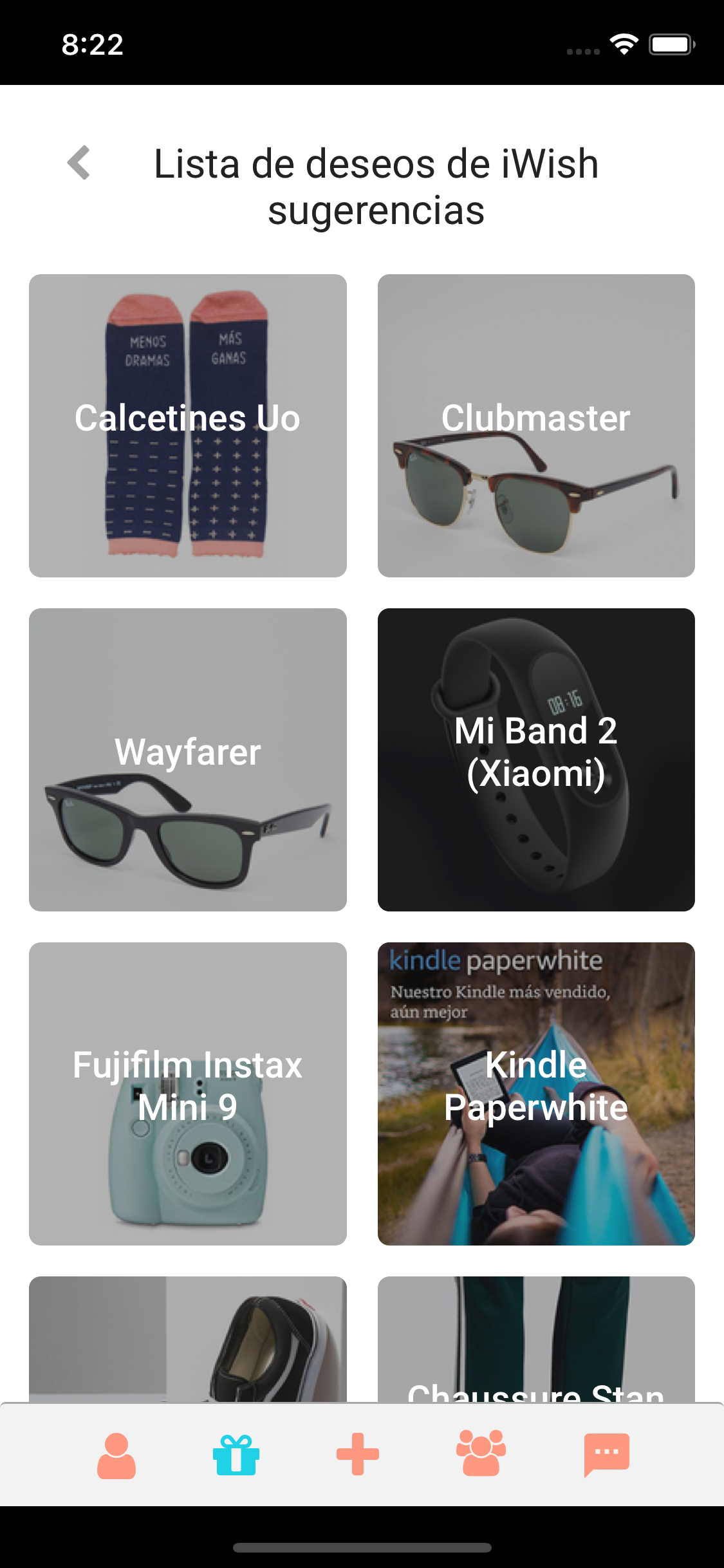
Task: Open the Mi Band 2 (Xiaomi) card
Action: pos(536,760)
